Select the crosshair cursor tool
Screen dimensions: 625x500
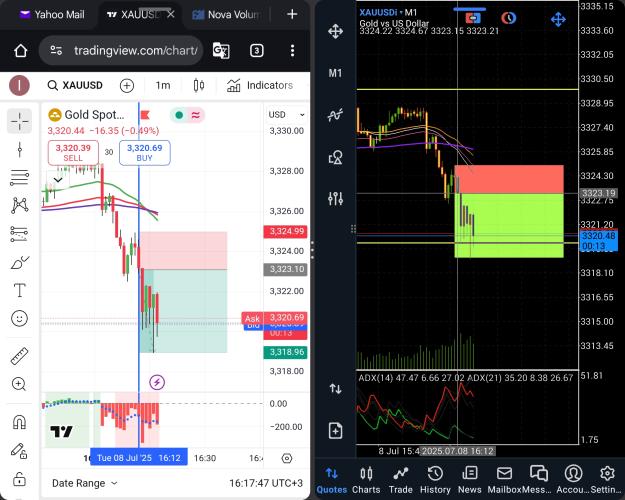tap(20, 120)
